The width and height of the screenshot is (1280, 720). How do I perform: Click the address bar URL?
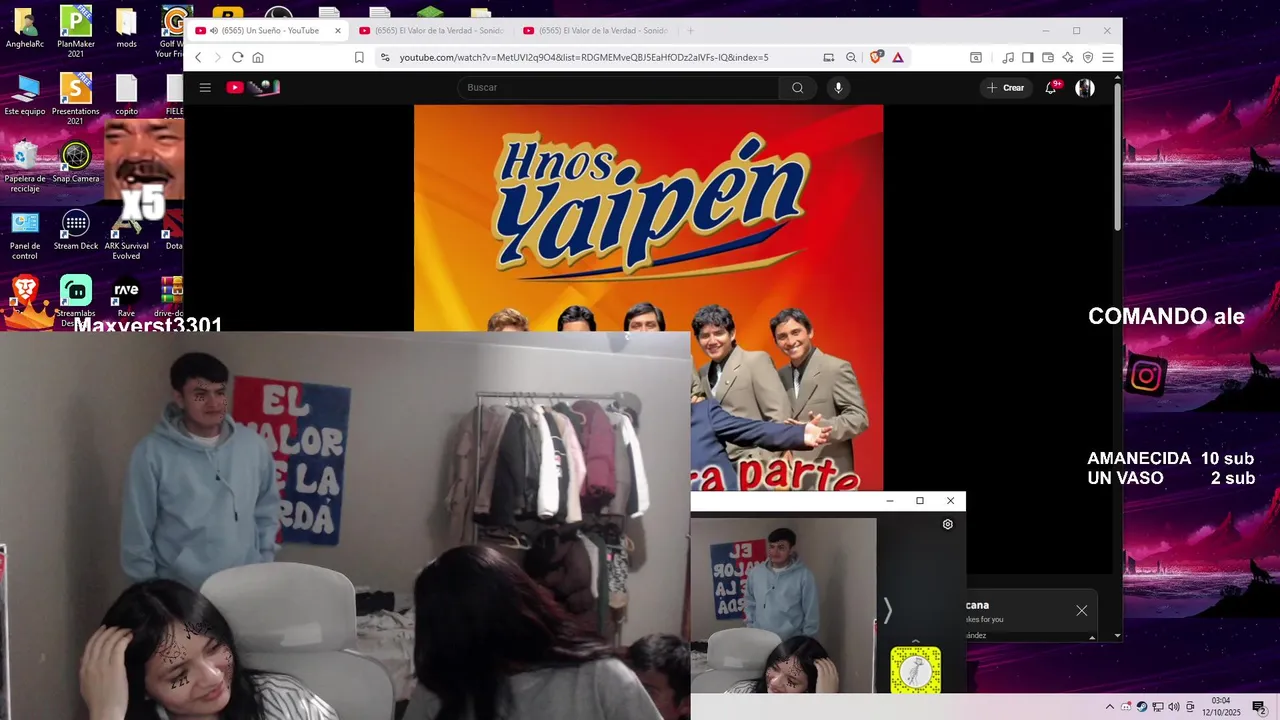[x=584, y=58]
